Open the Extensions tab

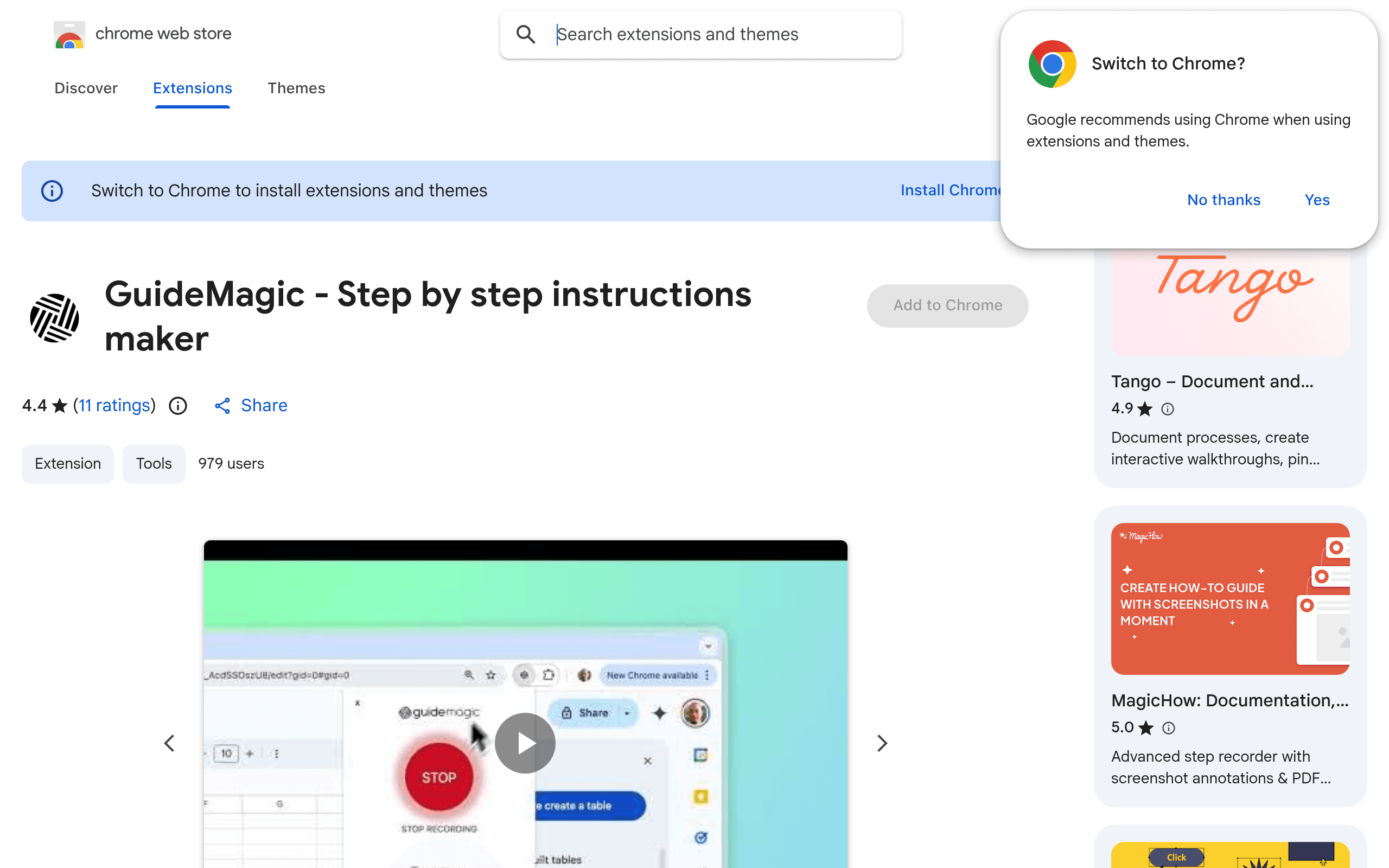pos(192,88)
